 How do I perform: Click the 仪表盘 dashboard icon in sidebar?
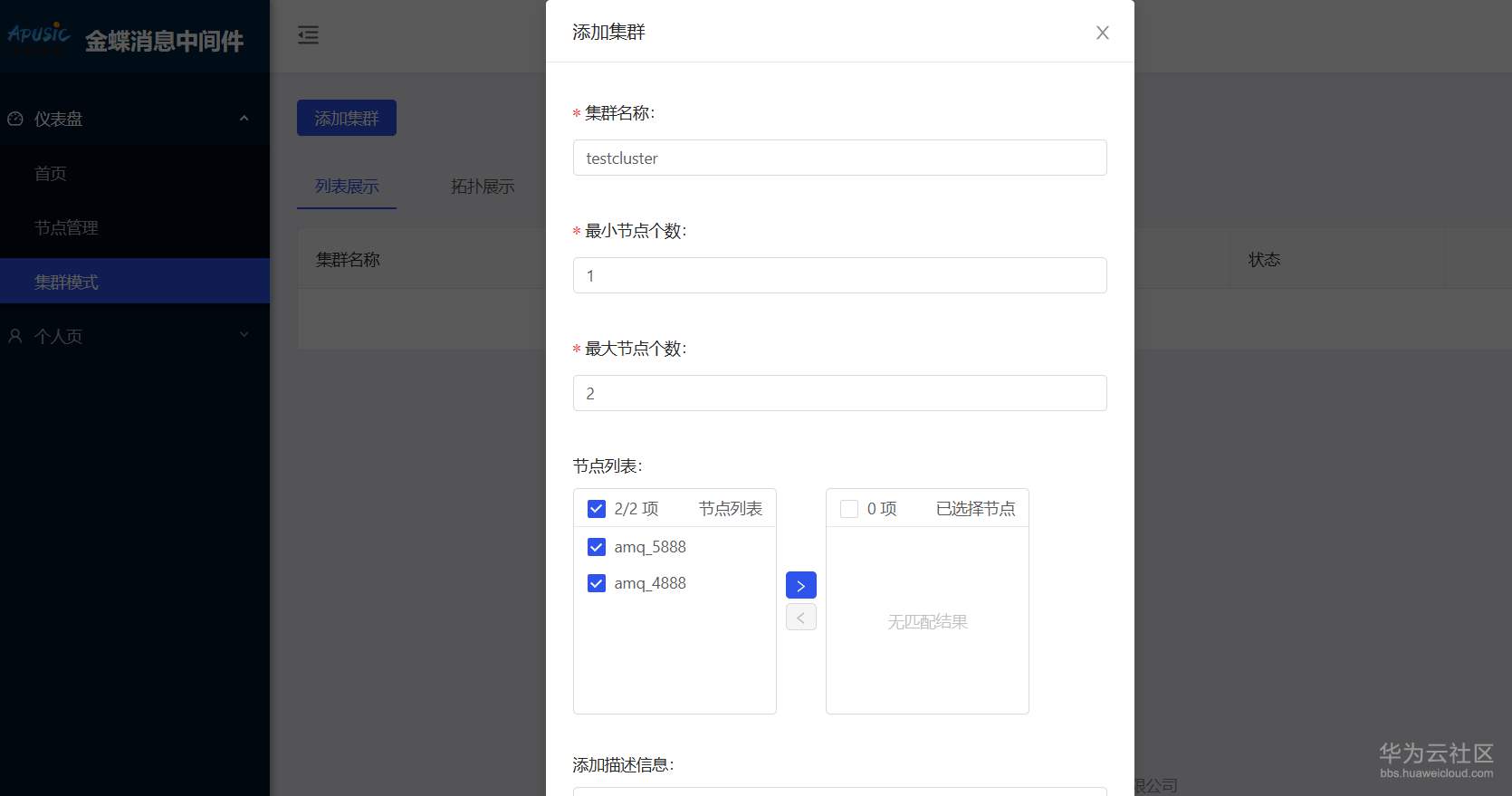(x=15, y=119)
